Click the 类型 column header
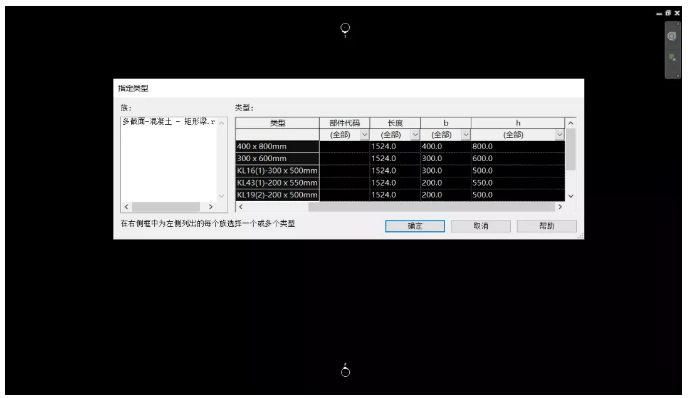Screen dimensions: 688x398 tap(277, 123)
